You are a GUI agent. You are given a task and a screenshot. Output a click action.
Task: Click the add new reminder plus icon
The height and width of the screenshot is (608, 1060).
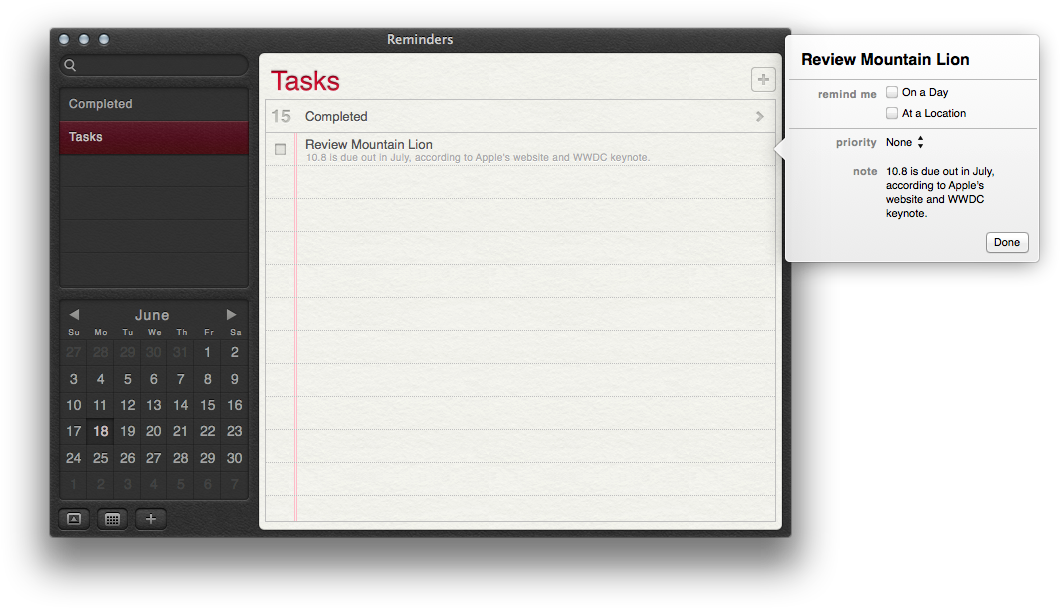coord(762,80)
